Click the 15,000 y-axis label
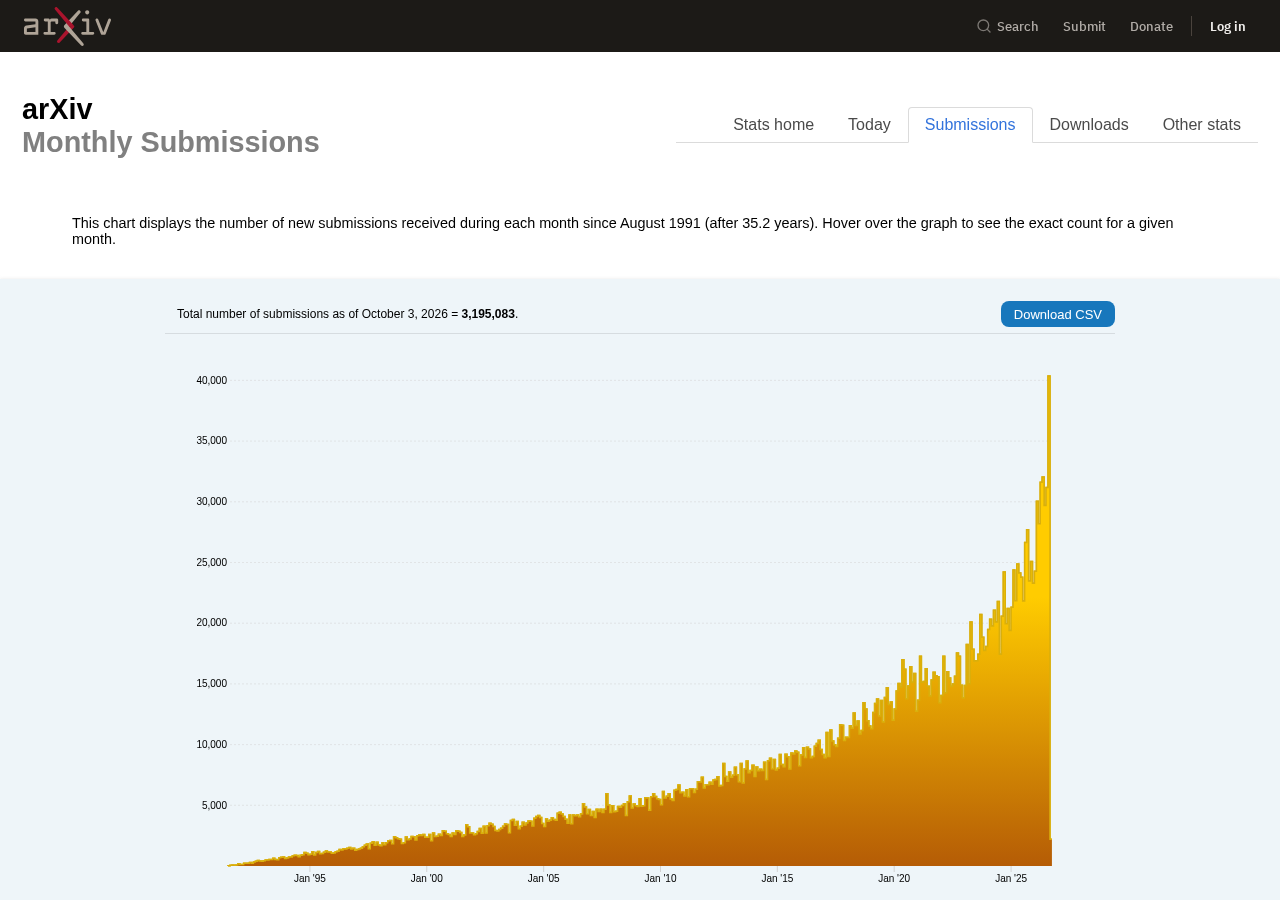This screenshot has width=1280, height=900. point(211,684)
